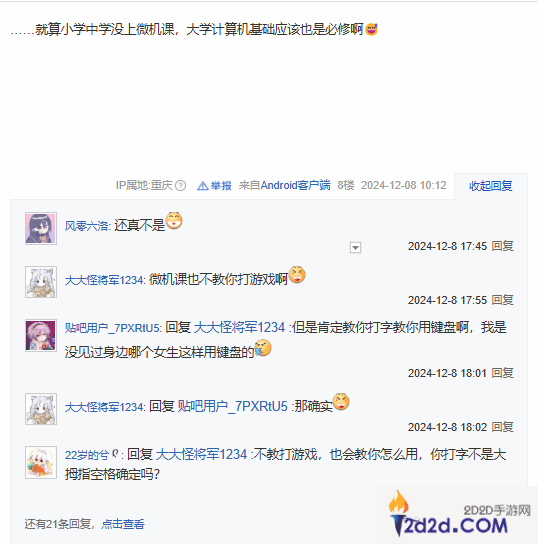Open 大大怪将军1234's avatar next to 微机课 comment
This screenshot has height=544, width=538.
click(41, 282)
